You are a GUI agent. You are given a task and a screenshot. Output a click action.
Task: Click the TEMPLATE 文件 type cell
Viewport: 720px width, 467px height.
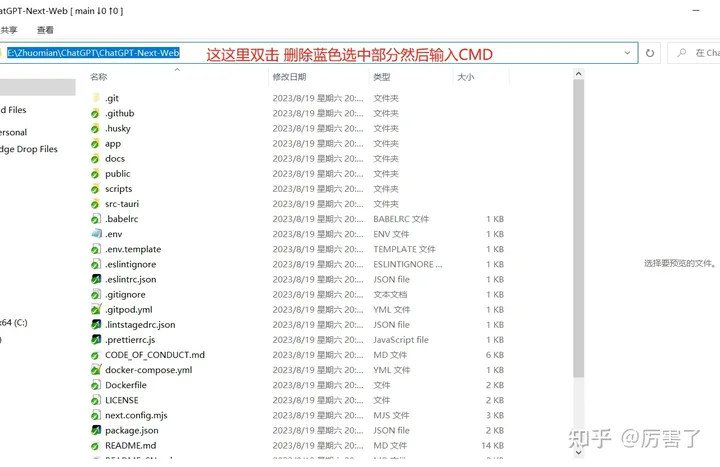pos(404,249)
